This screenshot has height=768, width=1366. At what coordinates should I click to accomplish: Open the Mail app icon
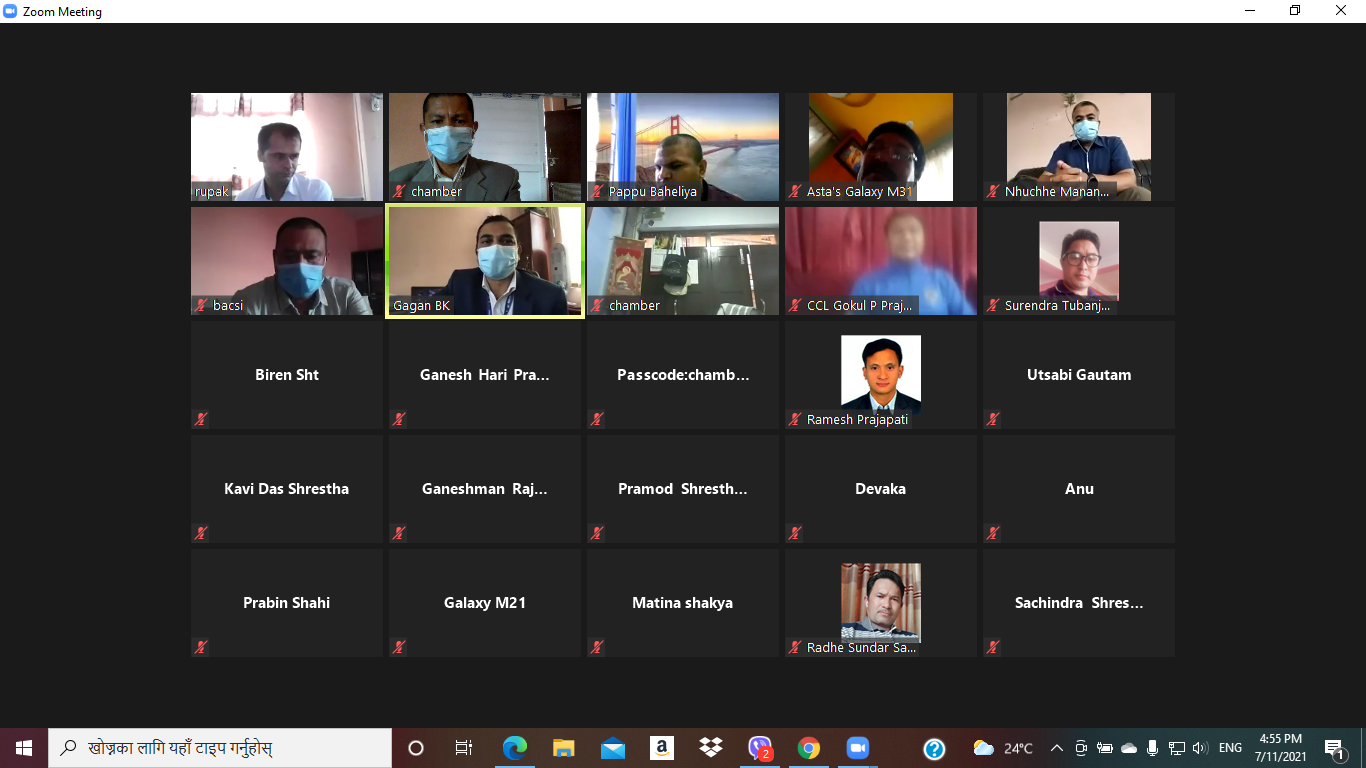[613, 748]
